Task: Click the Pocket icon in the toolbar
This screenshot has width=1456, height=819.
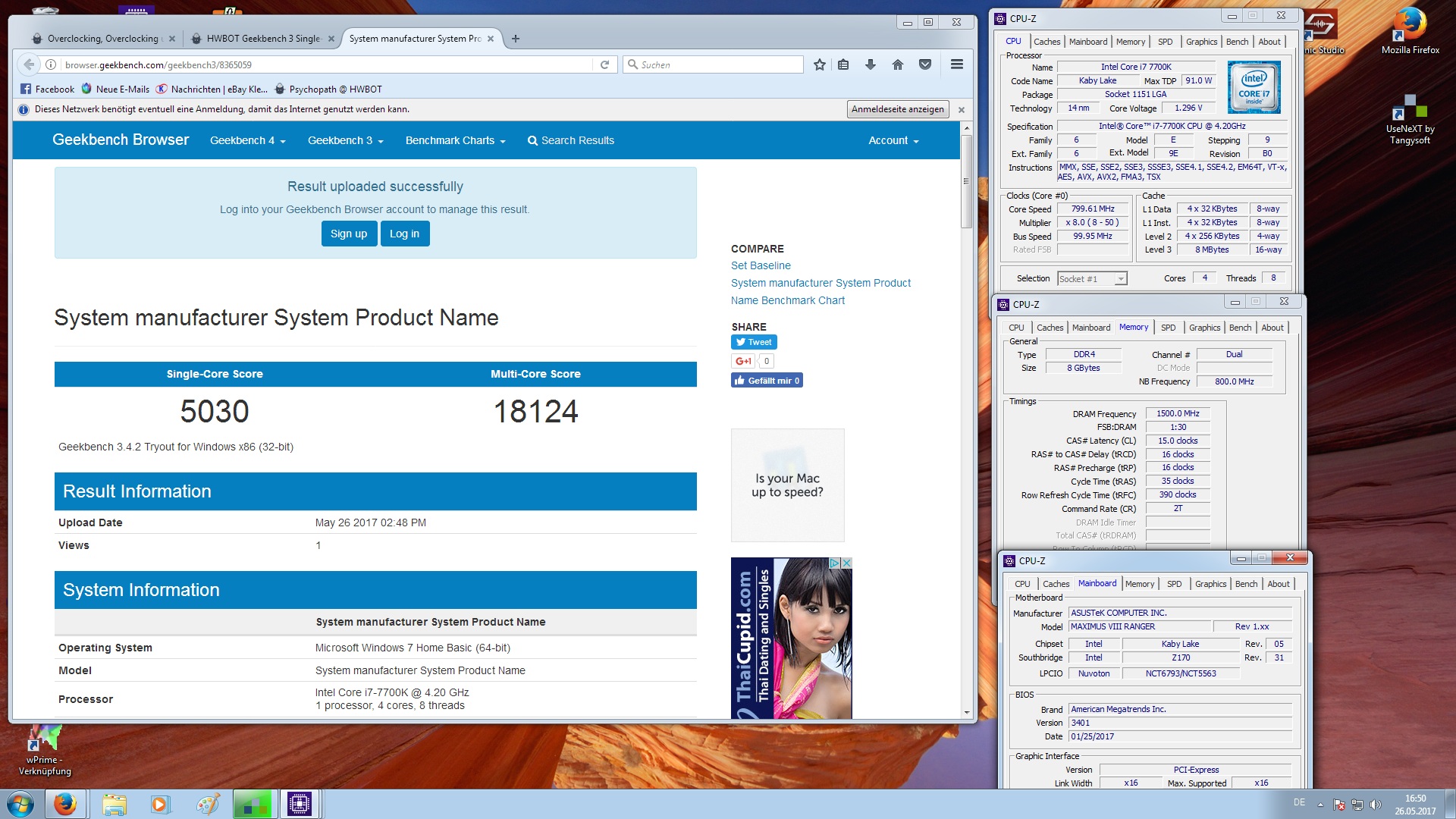Action: tap(925, 64)
